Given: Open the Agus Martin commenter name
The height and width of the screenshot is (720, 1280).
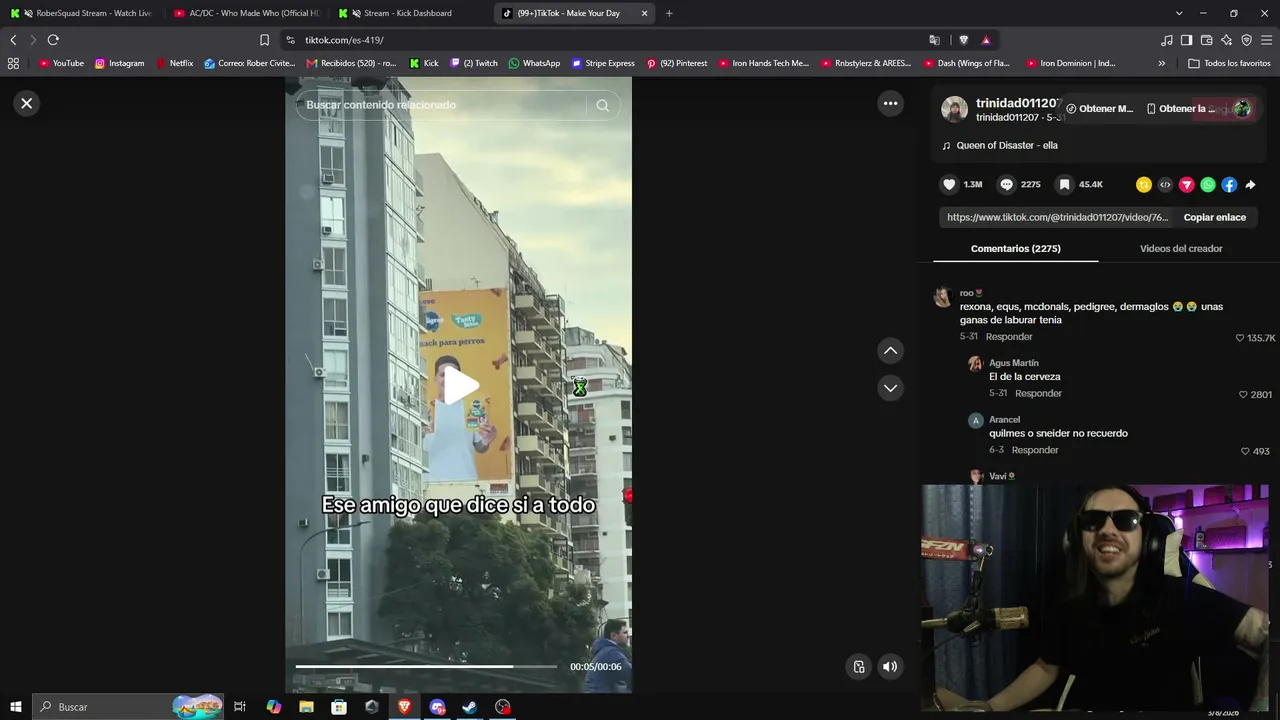Looking at the screenshot, I should (1014, 363).
